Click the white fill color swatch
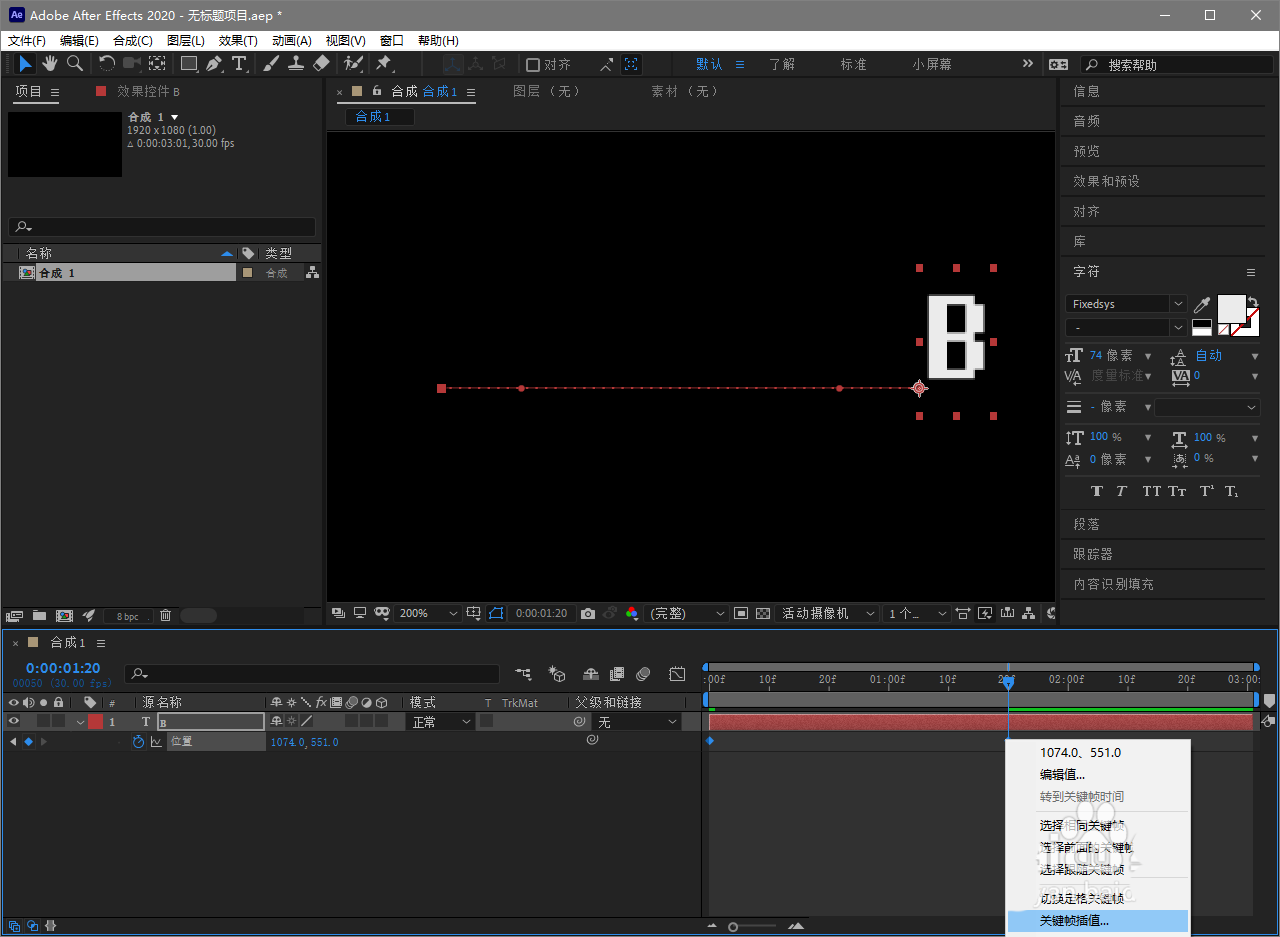1280x937 pixels. tap(1230, 307)
